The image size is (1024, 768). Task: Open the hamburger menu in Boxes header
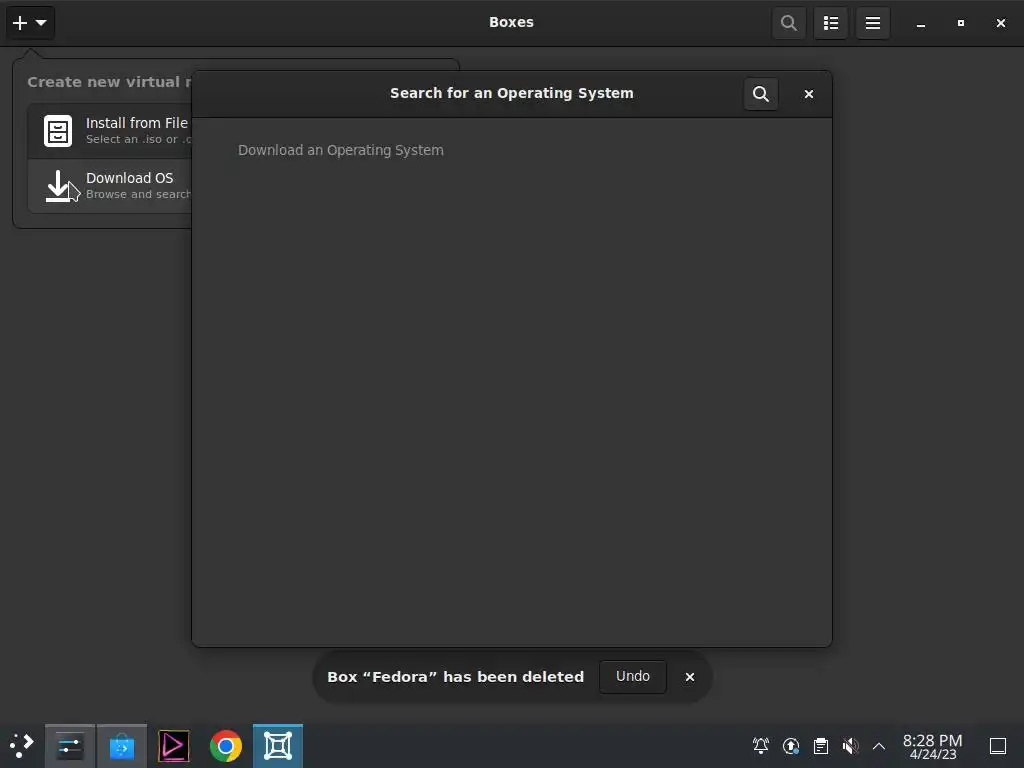pyautogui.click(x=873, y=23)
